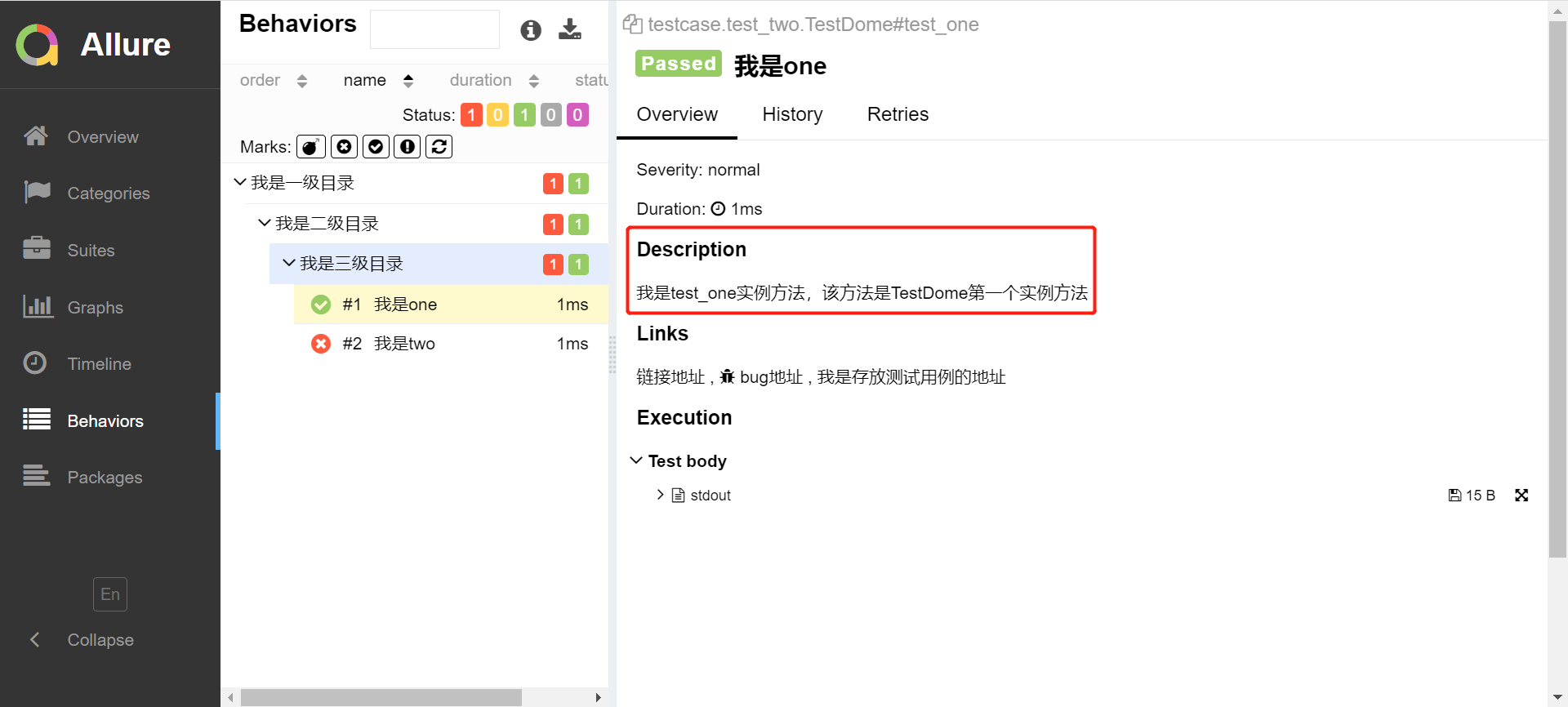
Task: Select test case #2 我是two
Action: coord(451,344)
